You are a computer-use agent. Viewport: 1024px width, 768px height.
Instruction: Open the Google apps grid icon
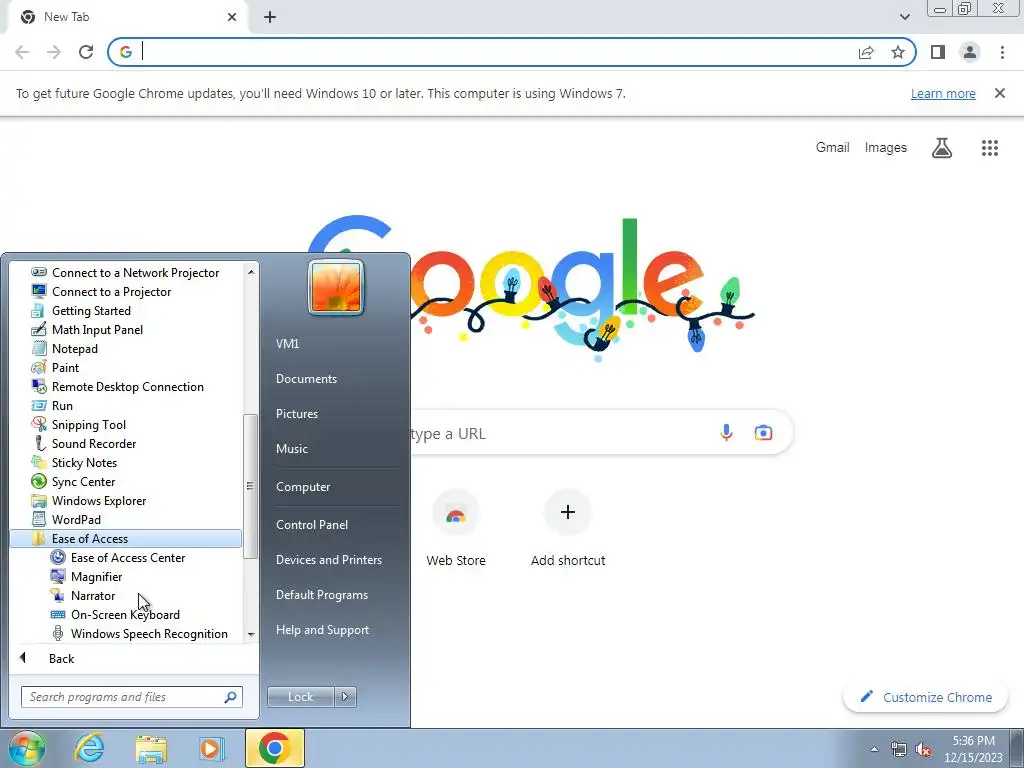click(989, 148)
